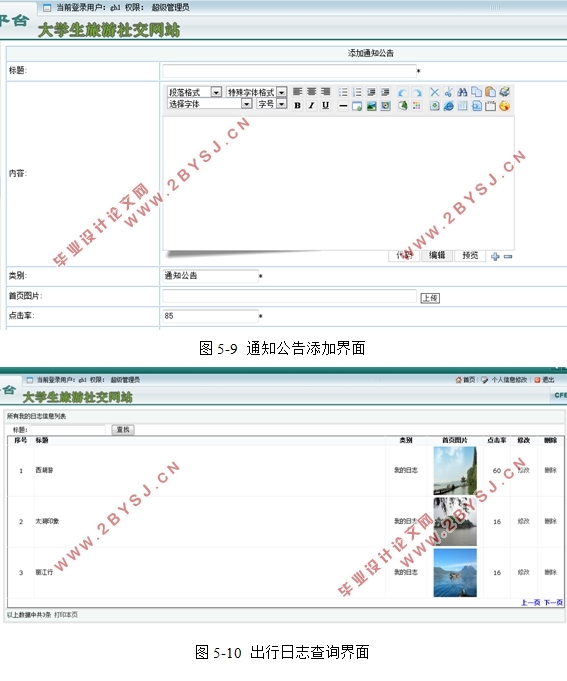This screenshot has width=567, height=681.
Task: Click the 查找 search button
Action: [x=123, y=430]
